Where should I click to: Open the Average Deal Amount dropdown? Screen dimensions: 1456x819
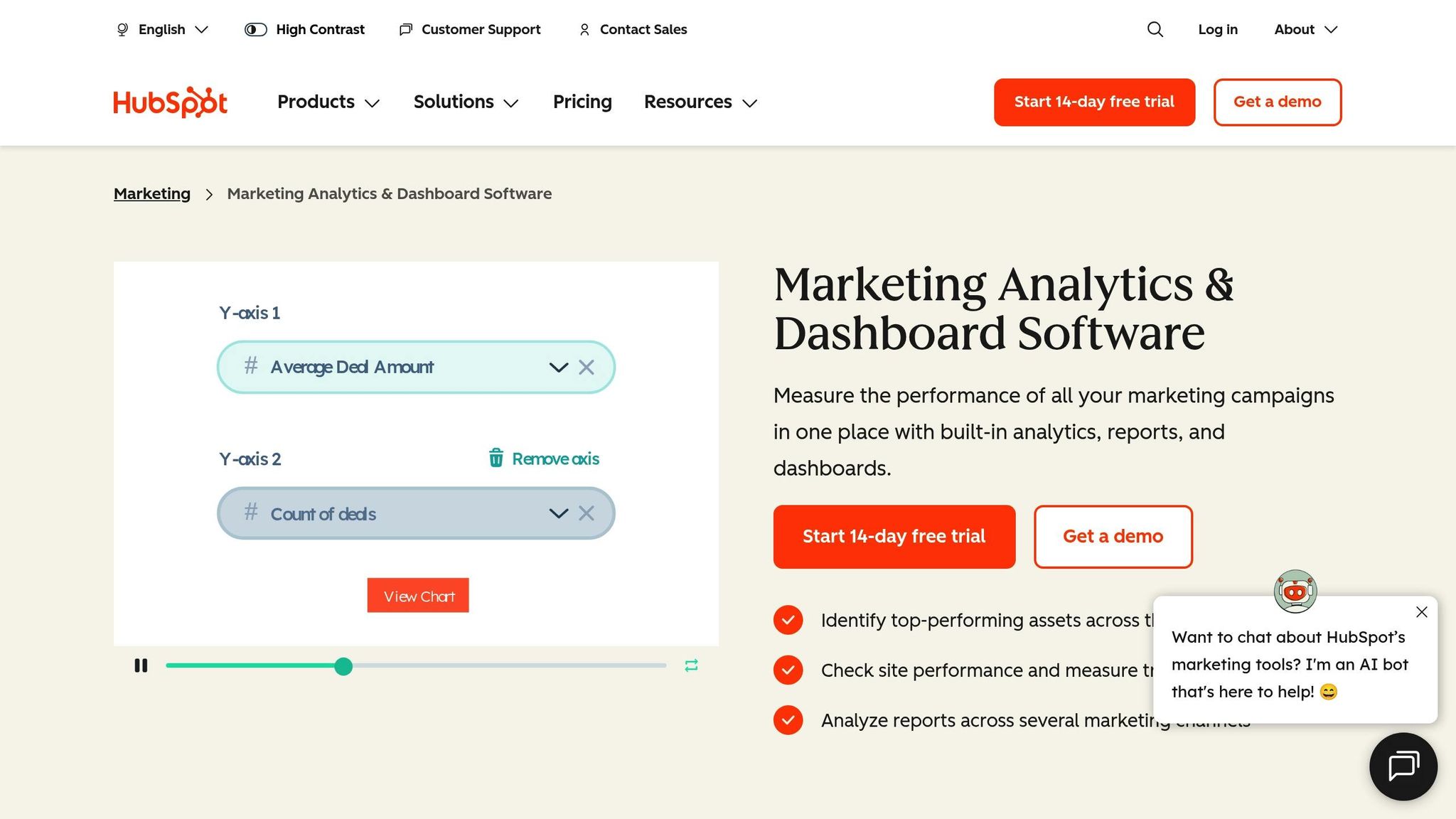[x=557, y=367]
